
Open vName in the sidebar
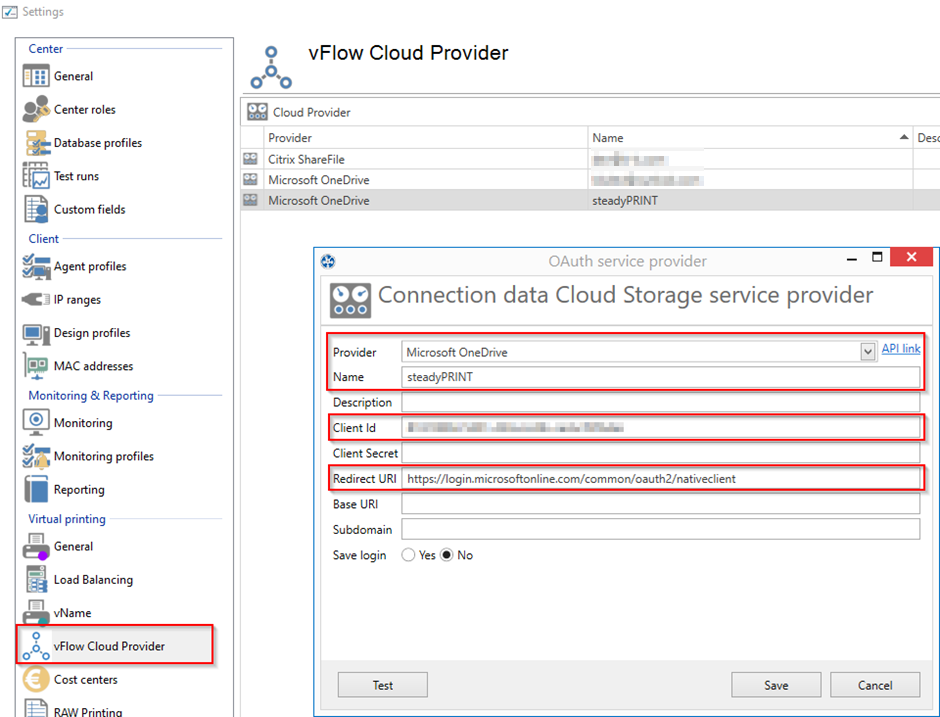point(73,613)
